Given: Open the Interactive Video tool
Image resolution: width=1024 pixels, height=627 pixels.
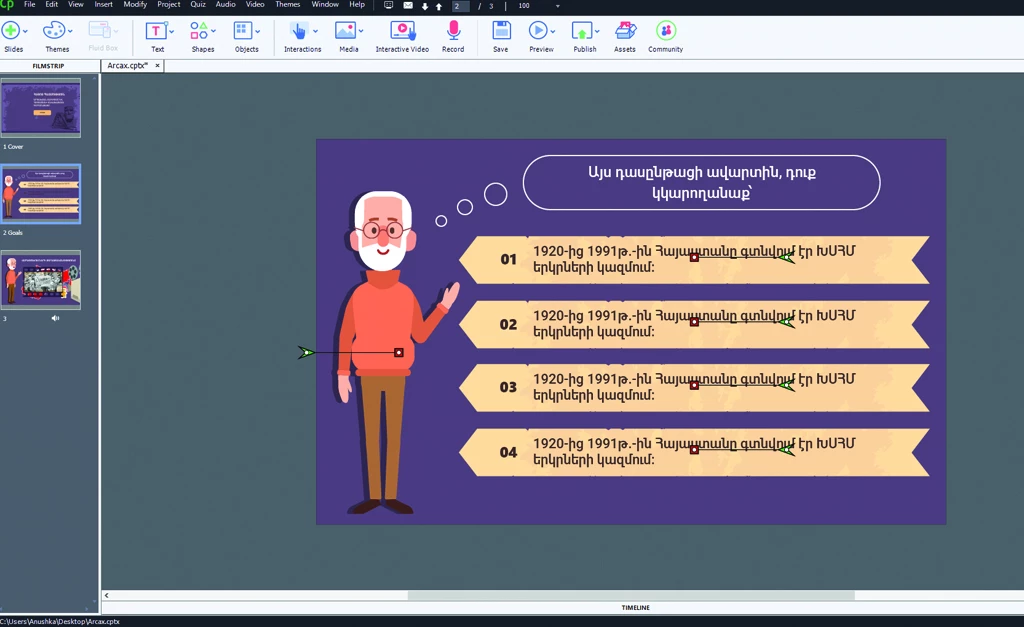Looking at the screenshot, I should (x=402, y=31).
